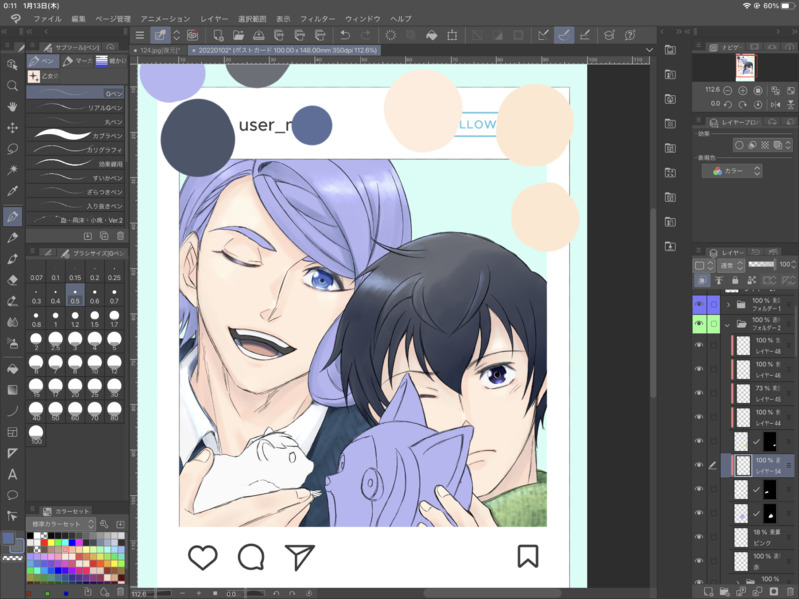Select brush size 0.7
Image resolution: width=799 pixels, height=599 pixels.
click(114, 296)
